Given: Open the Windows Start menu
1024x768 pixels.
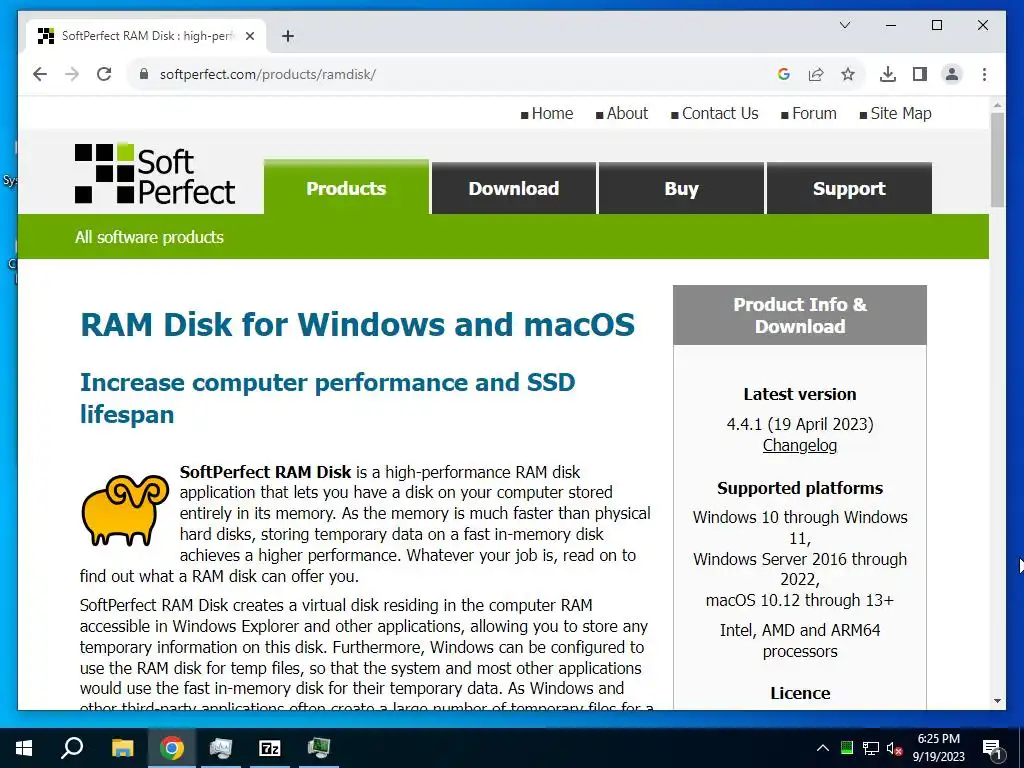Looking at the screenshot, I should [x=24, y=748].
